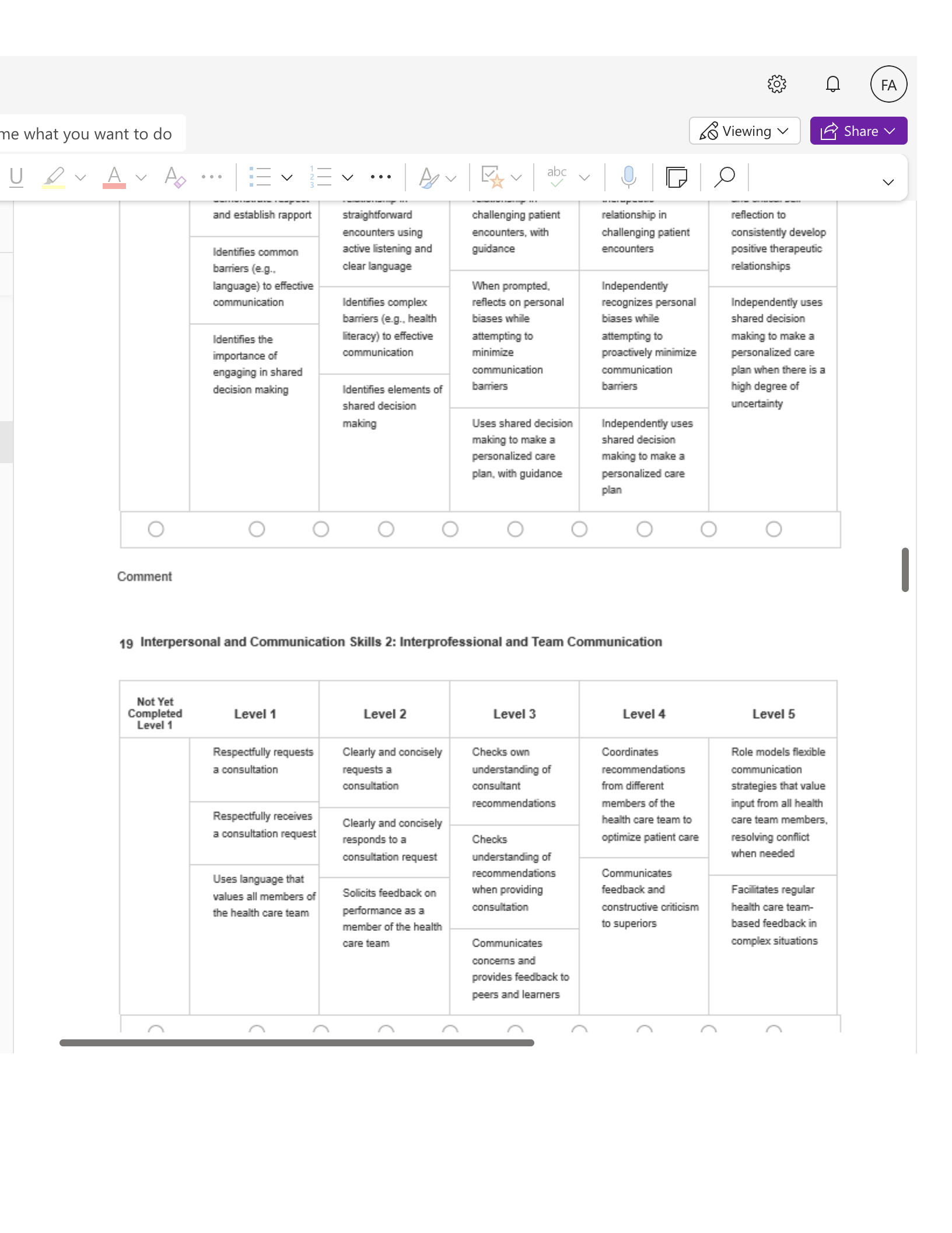Apply yellow text highlight
Viewport: 952px width, 1233px height.
coord(54,177)
